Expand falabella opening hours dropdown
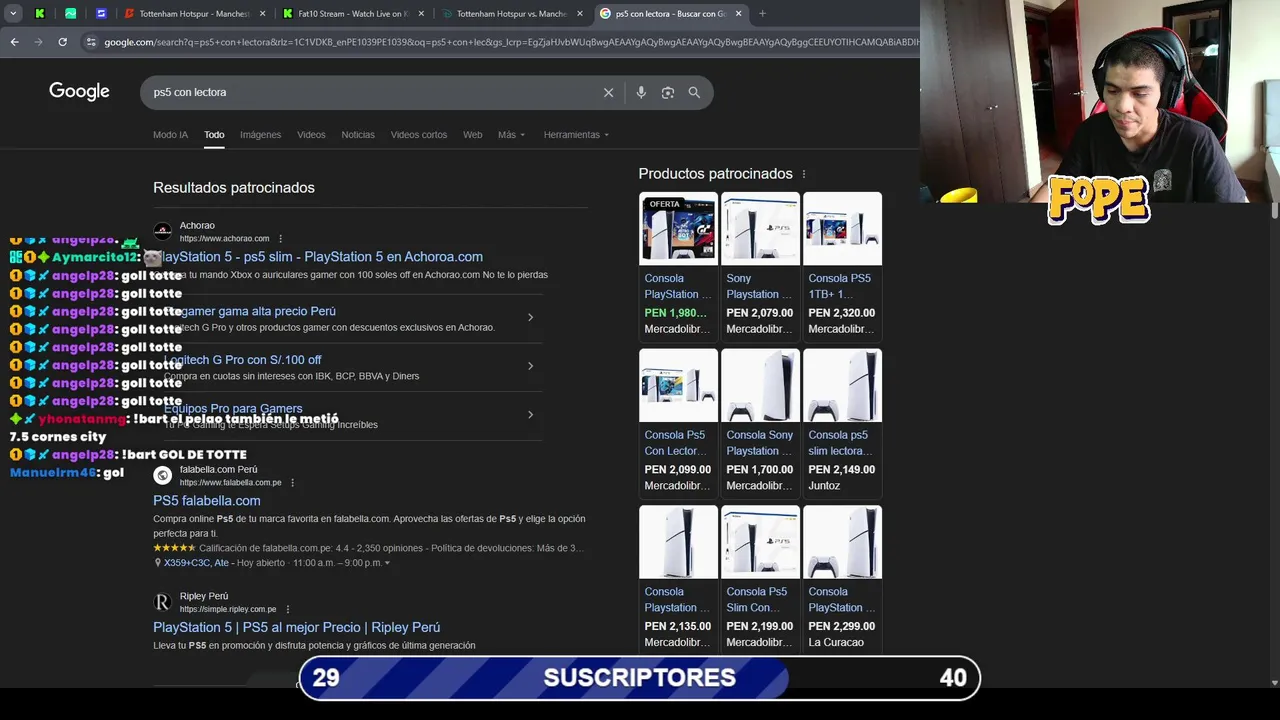The image size is (1280, 720). pyautogui.click(x=387, y=563)
